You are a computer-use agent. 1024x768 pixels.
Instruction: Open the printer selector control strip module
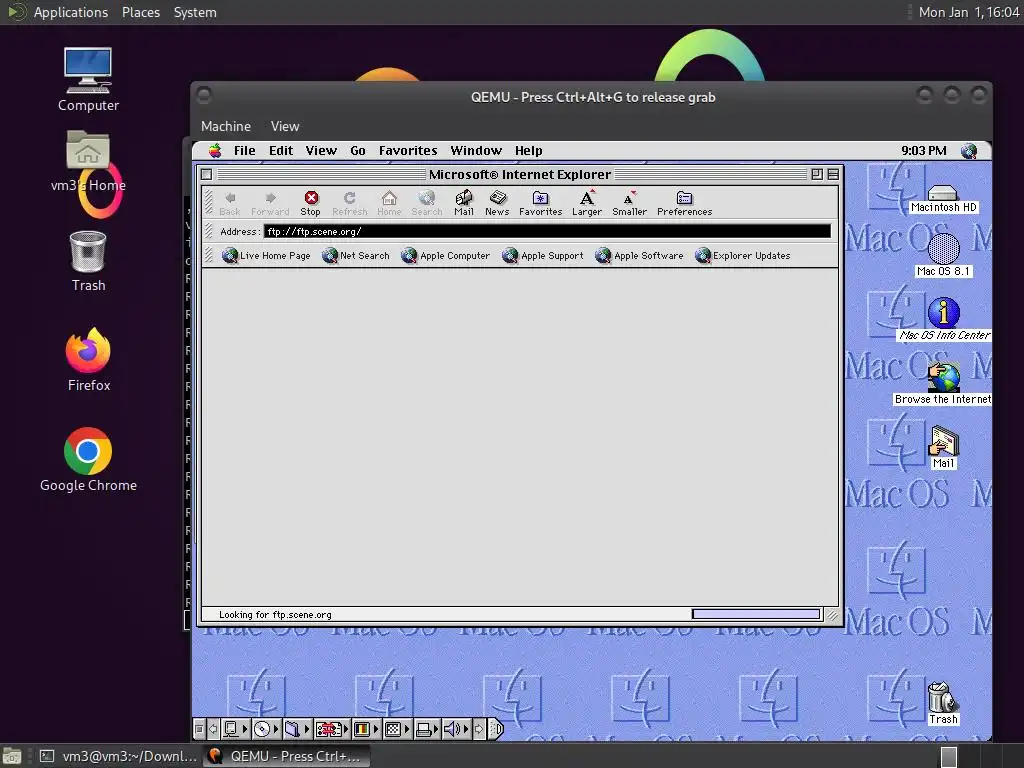(x=427, y=729)
